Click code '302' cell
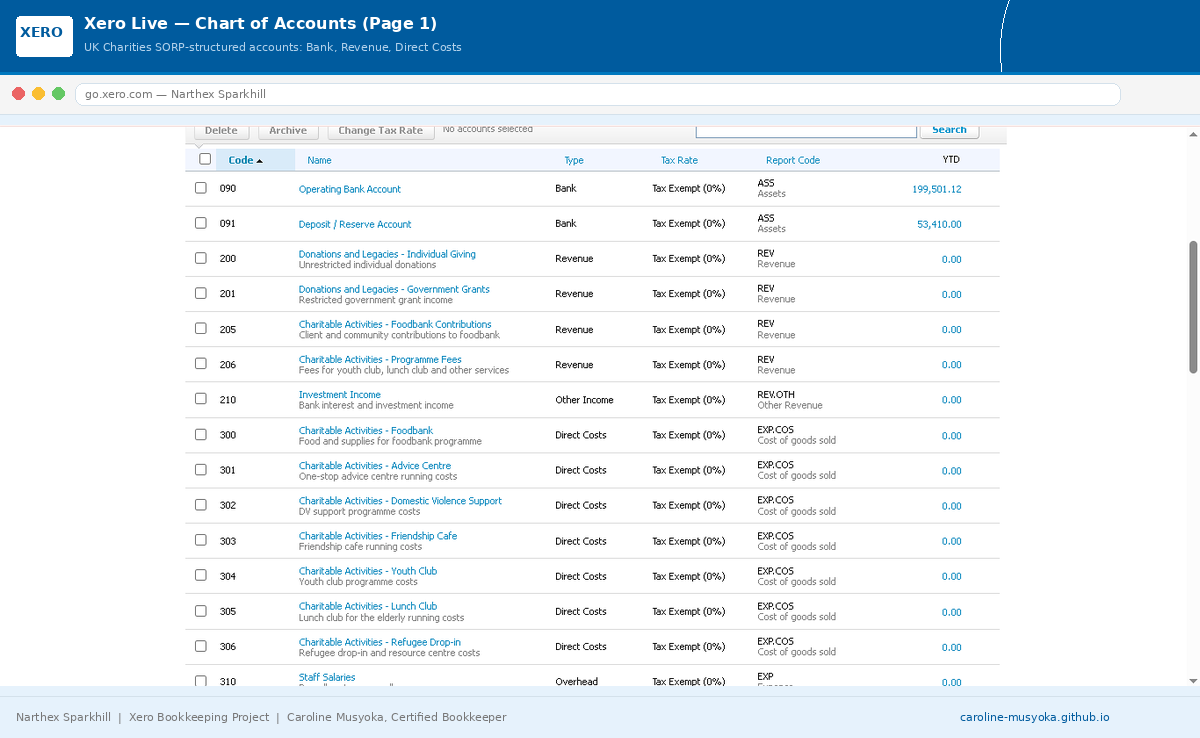This screenshot has height=738, width=1200. pyautogui.click(x=228, y=506)
